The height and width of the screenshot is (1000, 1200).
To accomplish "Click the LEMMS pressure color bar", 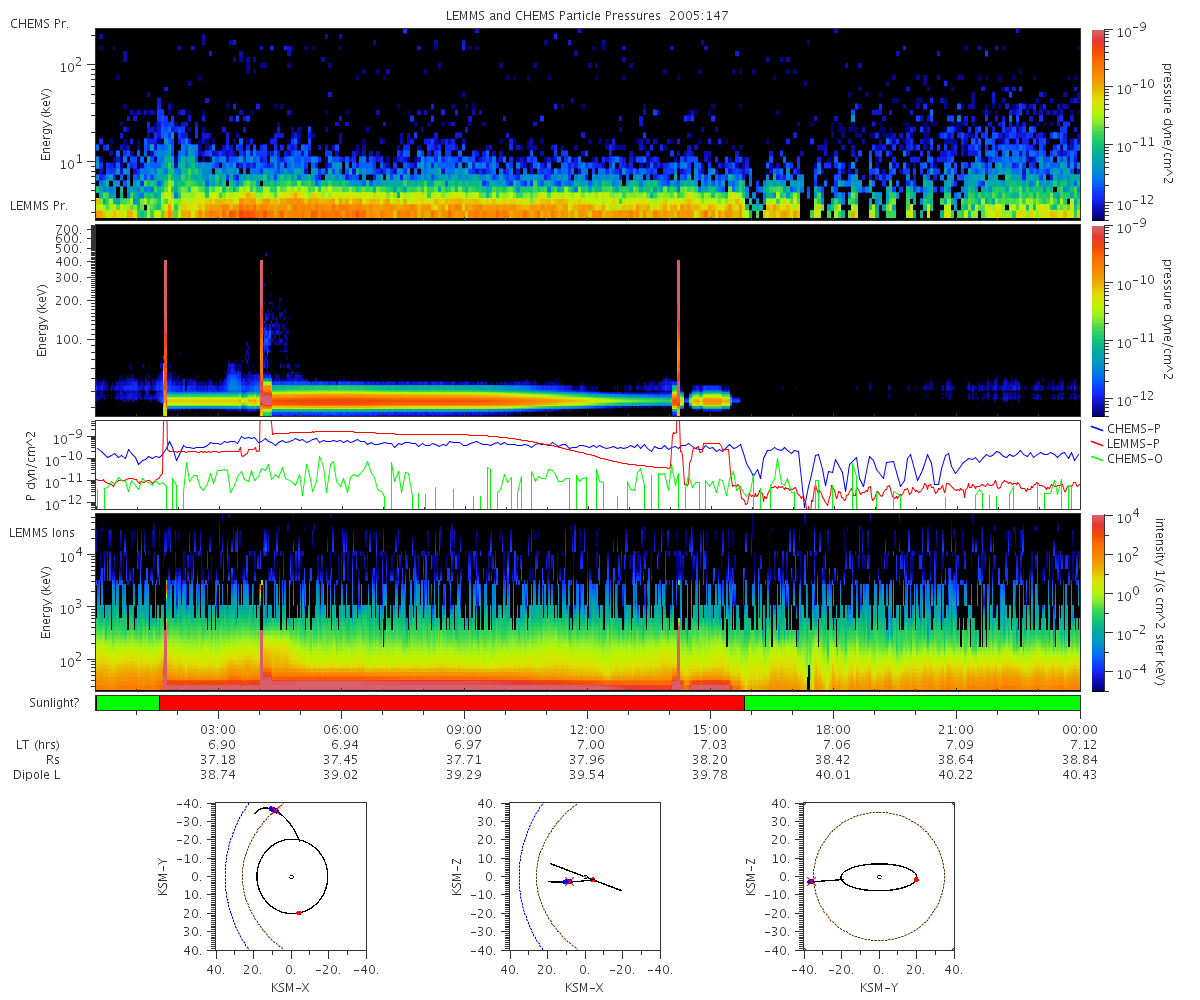I will point(1099,320).
